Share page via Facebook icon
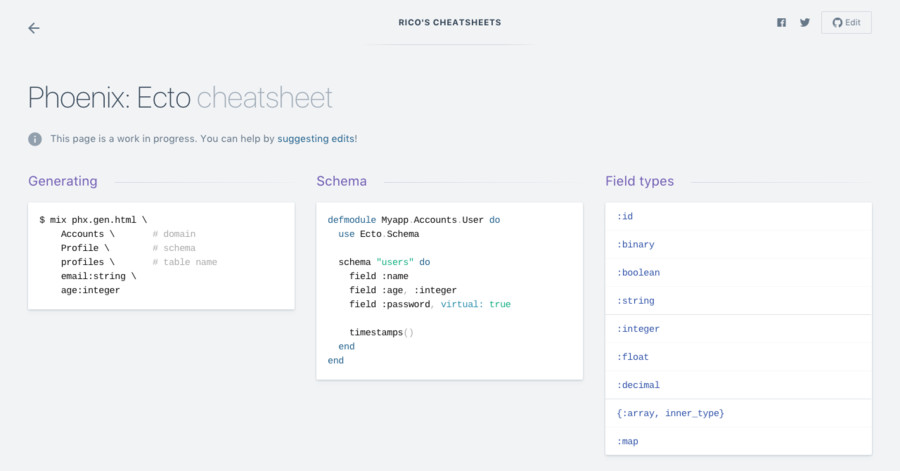The height and width of the screenshot is (471, 900). tap(782, 23)
